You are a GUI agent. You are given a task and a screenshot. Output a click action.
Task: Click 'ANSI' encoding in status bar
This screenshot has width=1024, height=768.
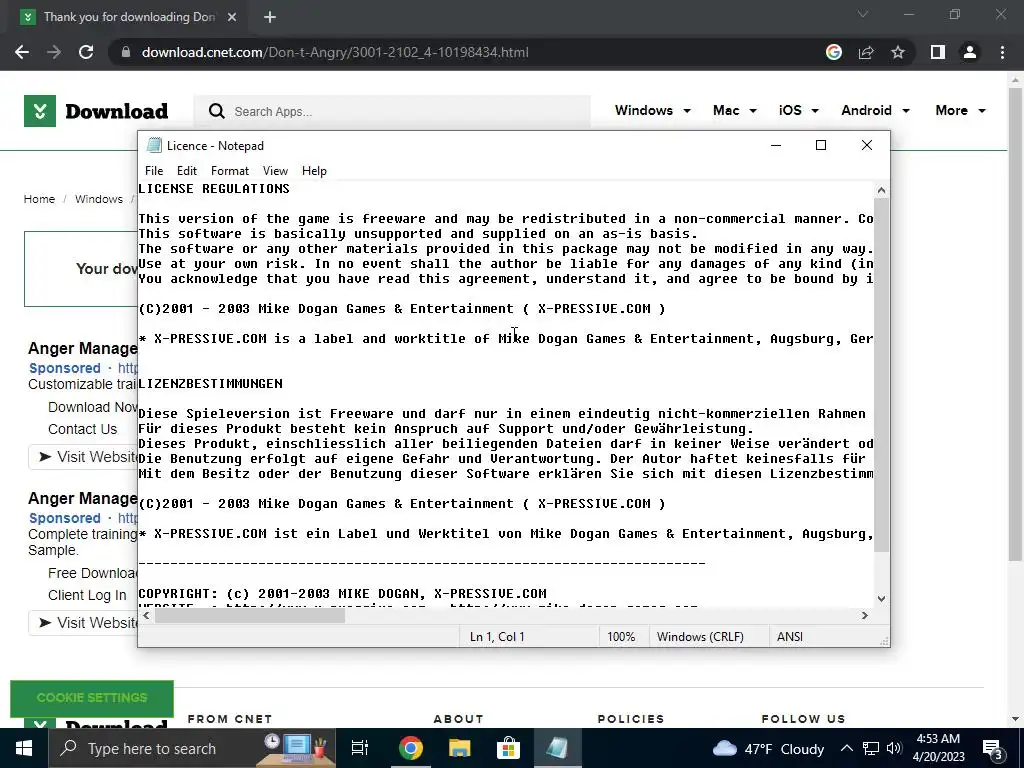point(790,637)
